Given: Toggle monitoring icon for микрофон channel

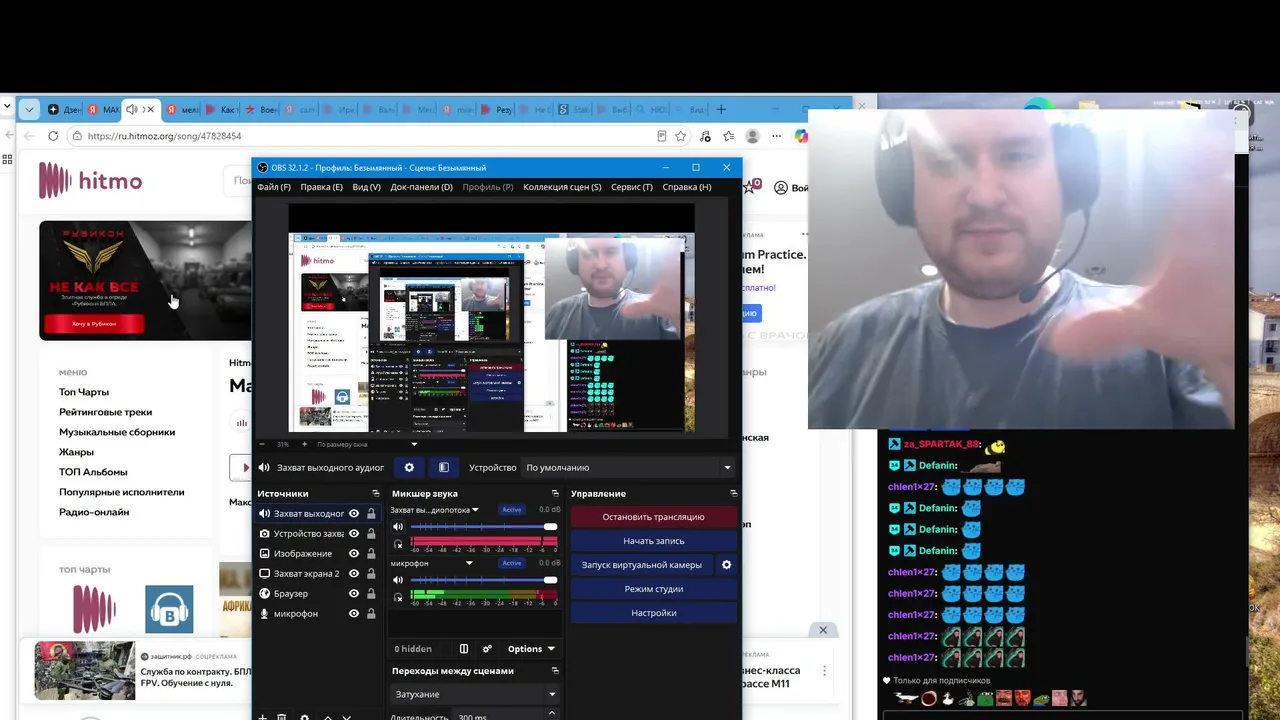Looking at the screenshot, I should tap(398, 598).
